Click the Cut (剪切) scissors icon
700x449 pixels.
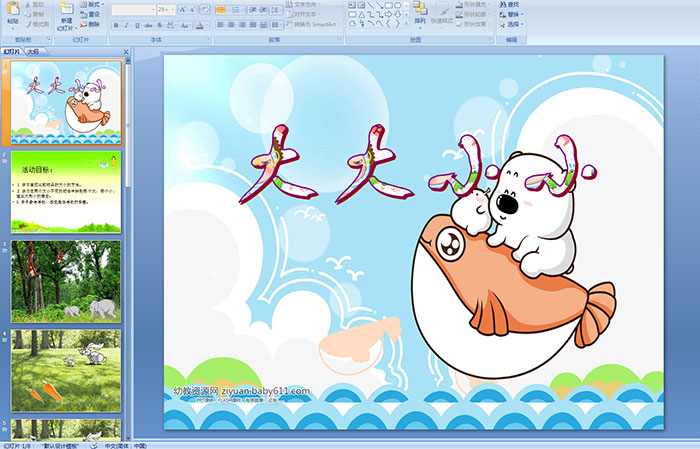tap(28, 4)
